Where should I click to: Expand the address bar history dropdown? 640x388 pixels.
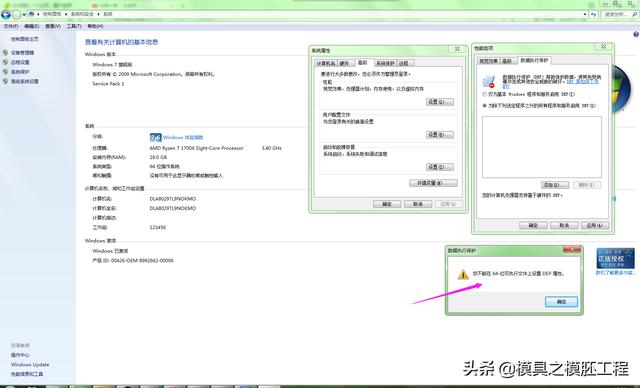(585, 14)
